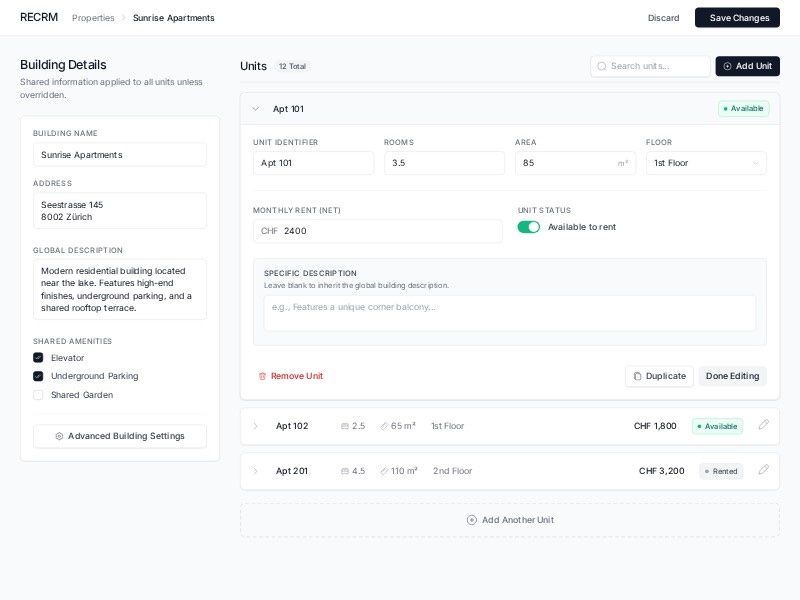Click the search magnifier icon in the units search
The width and height of the screenshot is (800, 600).
(602, 66)
